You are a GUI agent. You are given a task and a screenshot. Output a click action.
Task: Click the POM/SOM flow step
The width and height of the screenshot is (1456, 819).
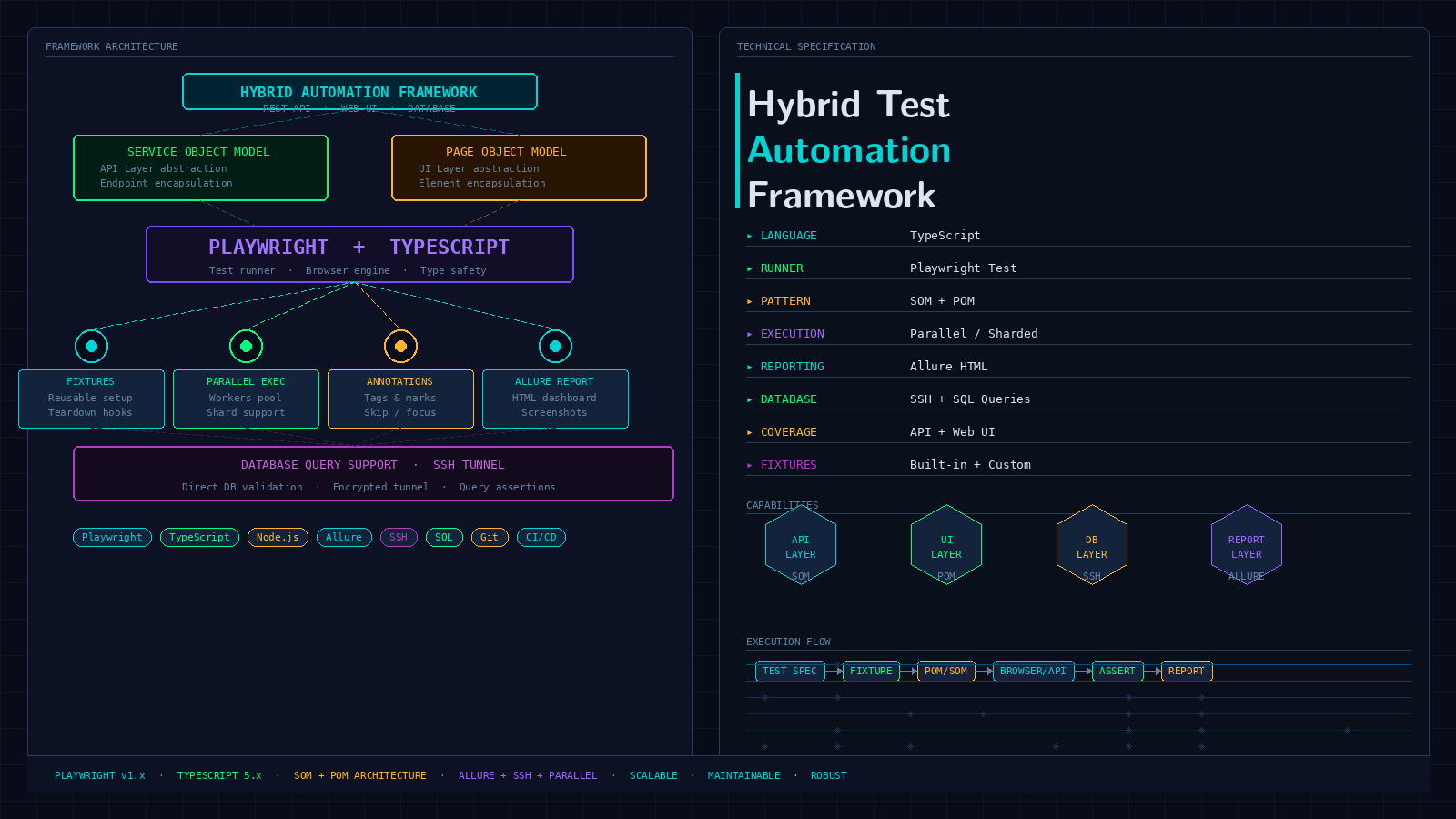point(945,672)
